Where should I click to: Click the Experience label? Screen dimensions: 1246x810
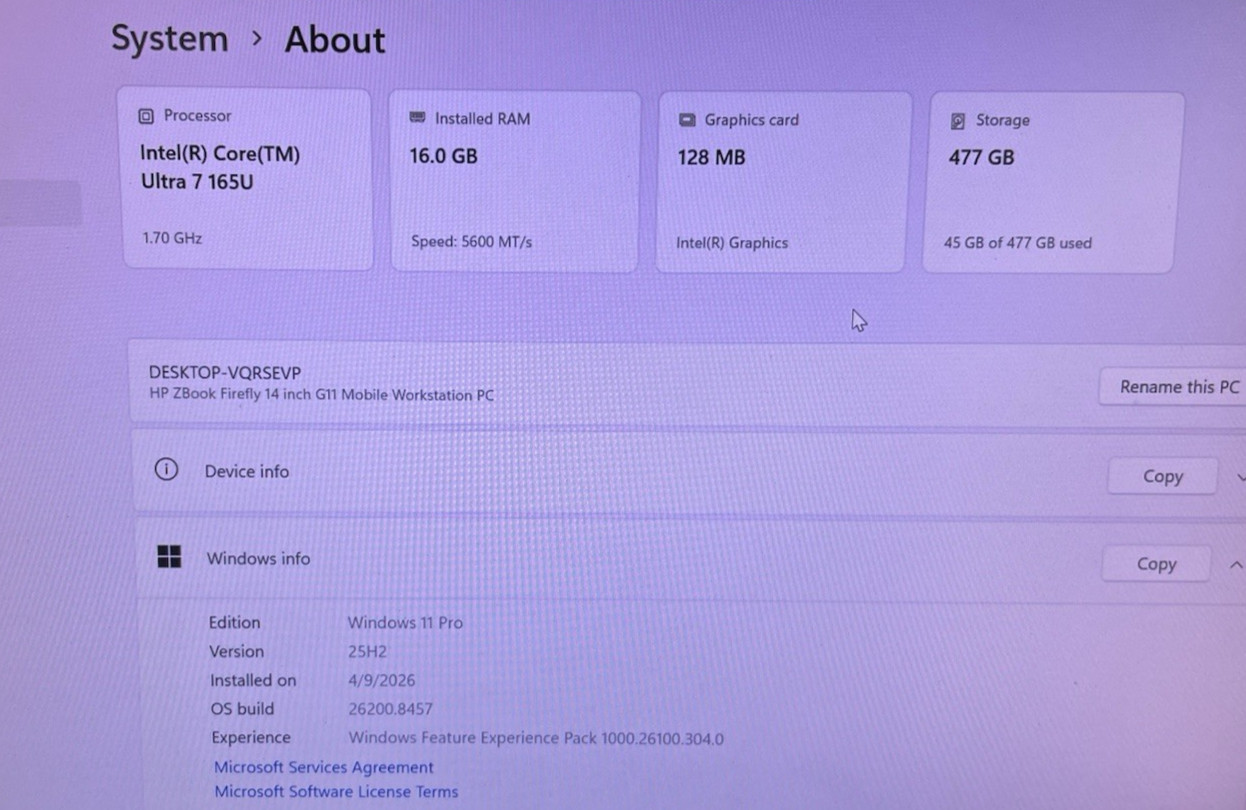click(x=251, y=738)
